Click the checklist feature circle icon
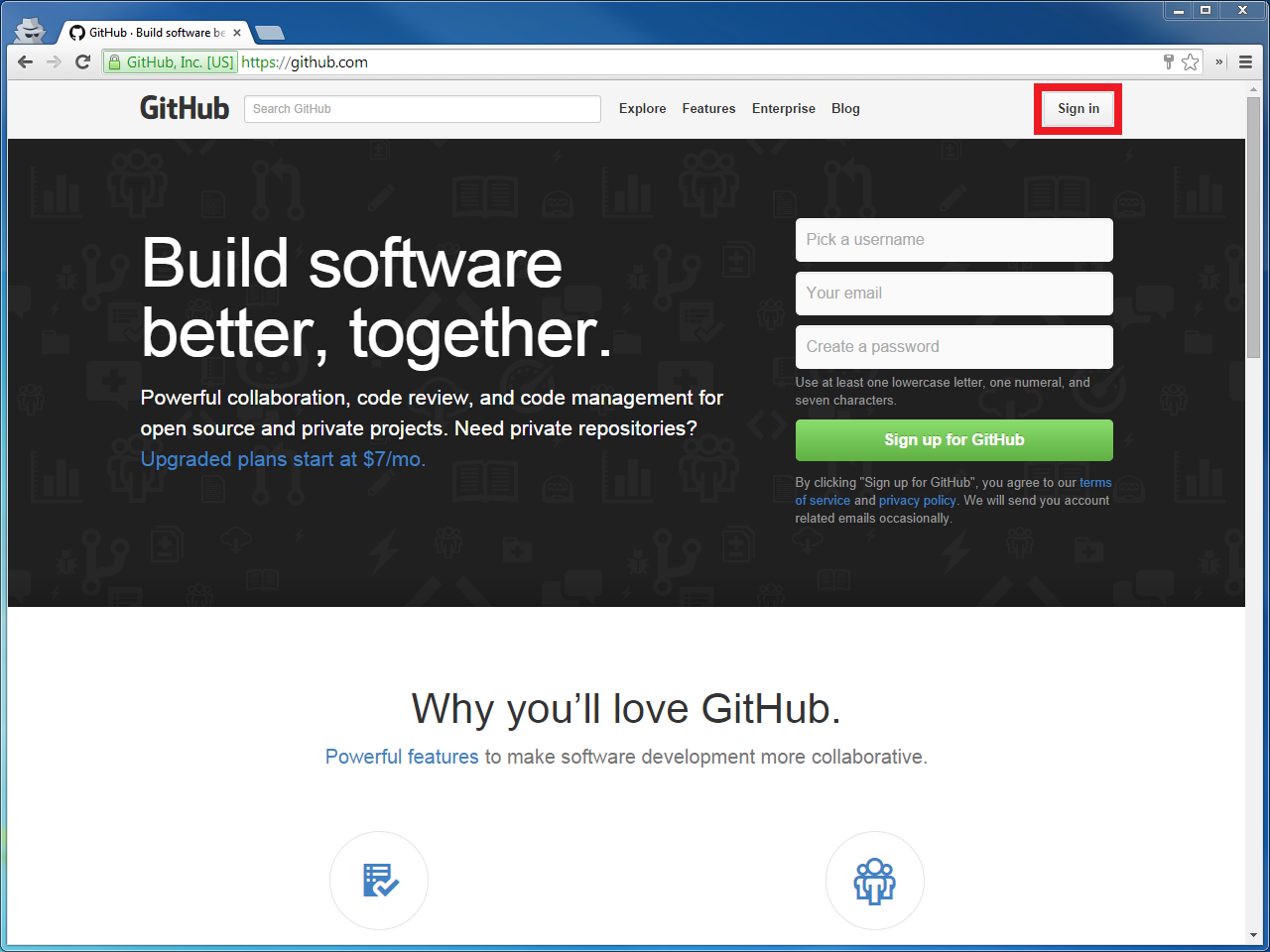1270x952 pixels. pos(379,881)
